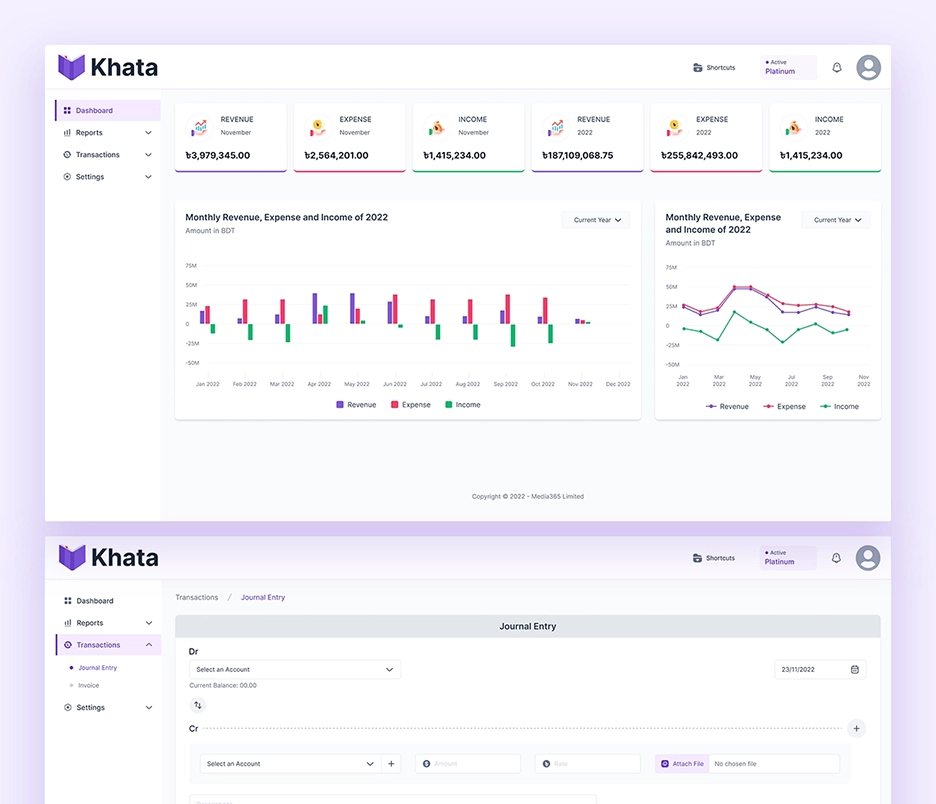The height and width of the screenshot is (804, 936).
Task: Click the Rate input field
Action: click(x=588, y=764)
